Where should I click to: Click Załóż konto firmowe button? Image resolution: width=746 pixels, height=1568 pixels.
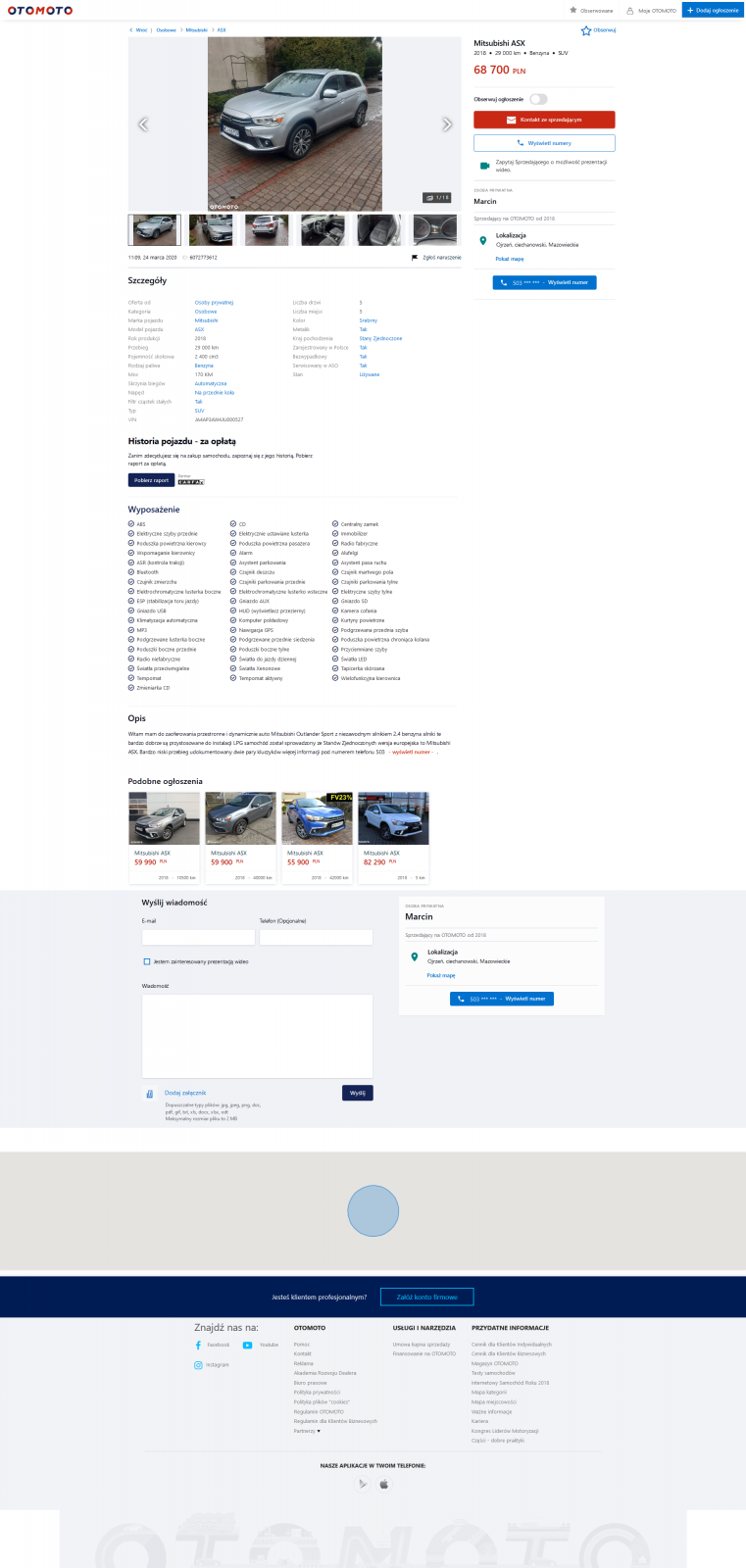click(426, 1297)
